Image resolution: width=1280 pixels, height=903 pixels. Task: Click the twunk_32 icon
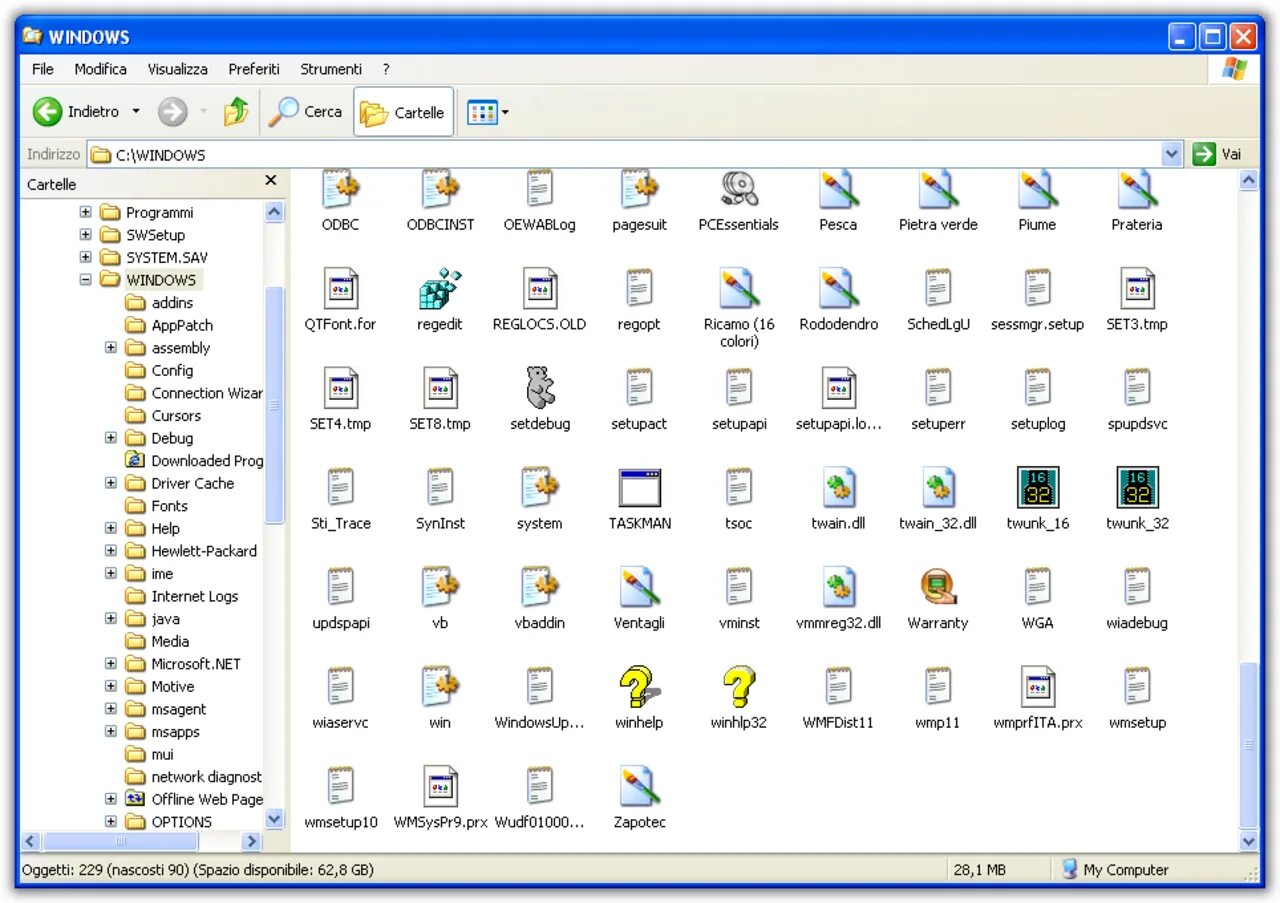[x=1137, y=488]
